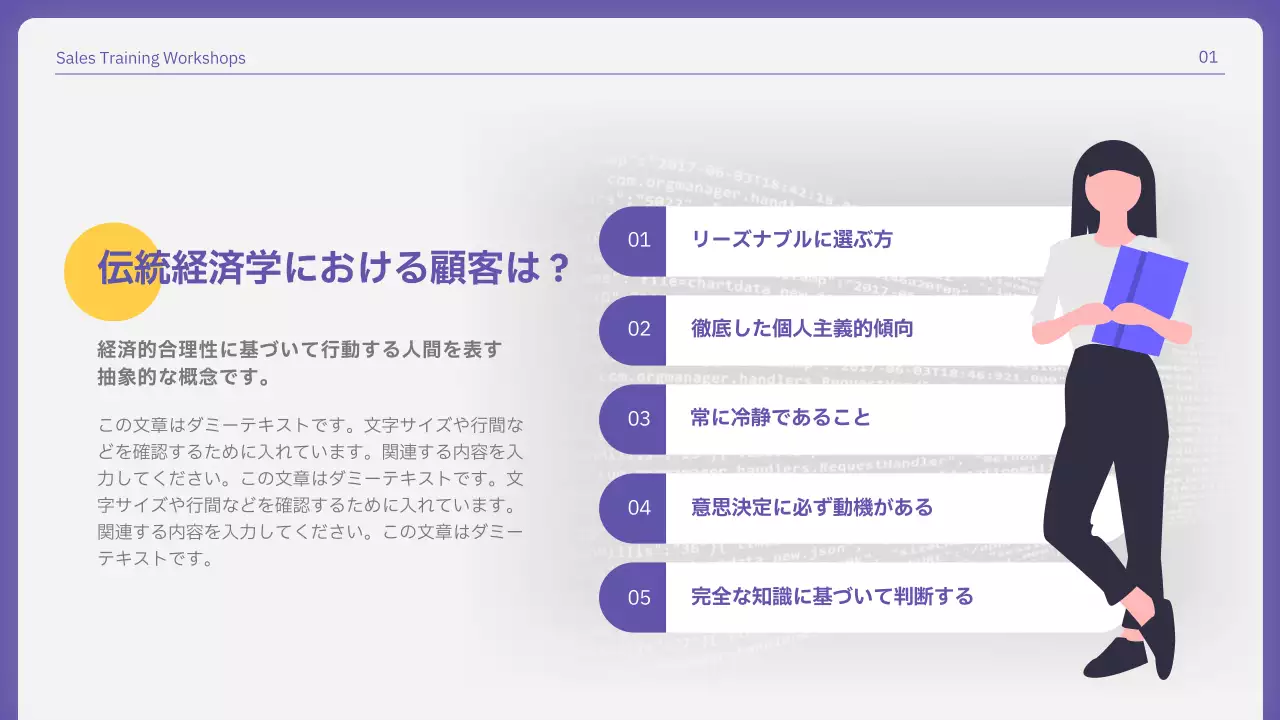1280x720 pixels.
Task: Click the "Sales Training Workshops" header label
Action: [x=151, y=58]
